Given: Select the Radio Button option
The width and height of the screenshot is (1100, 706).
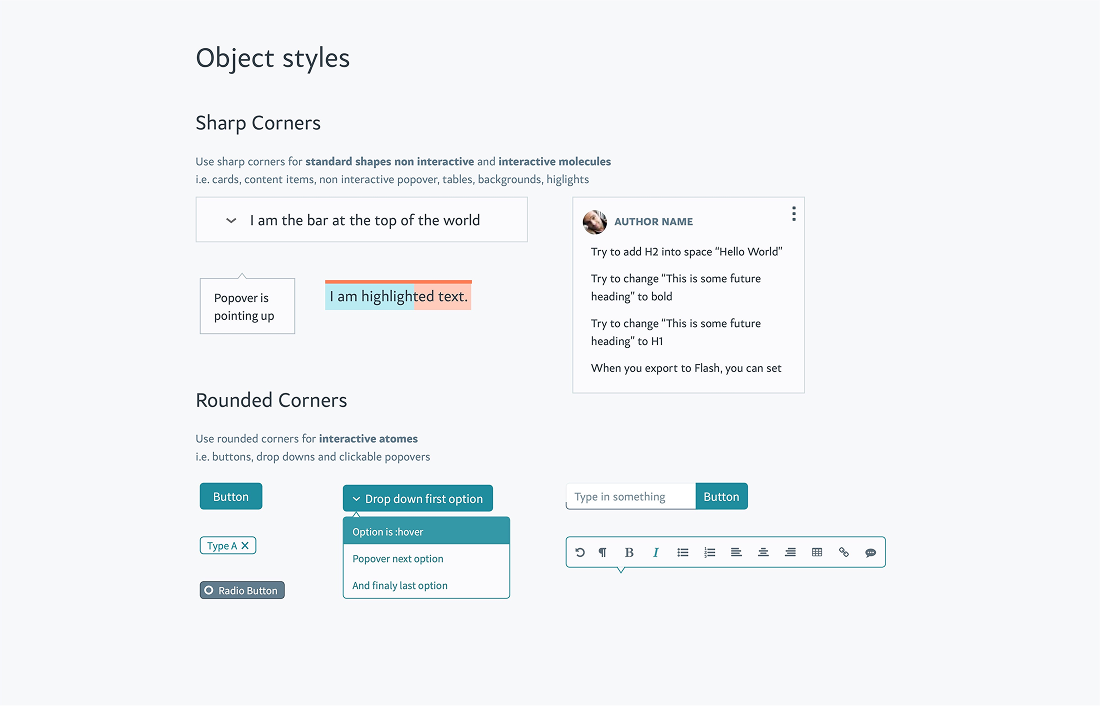Looking at the screenshot, I should coord(242,590).
